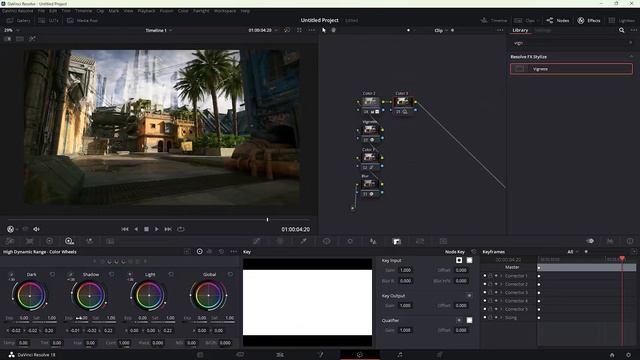Play the clip forward
Image resolution: width=640 pixels, height=360 pixels.
[x=157, y=229]
